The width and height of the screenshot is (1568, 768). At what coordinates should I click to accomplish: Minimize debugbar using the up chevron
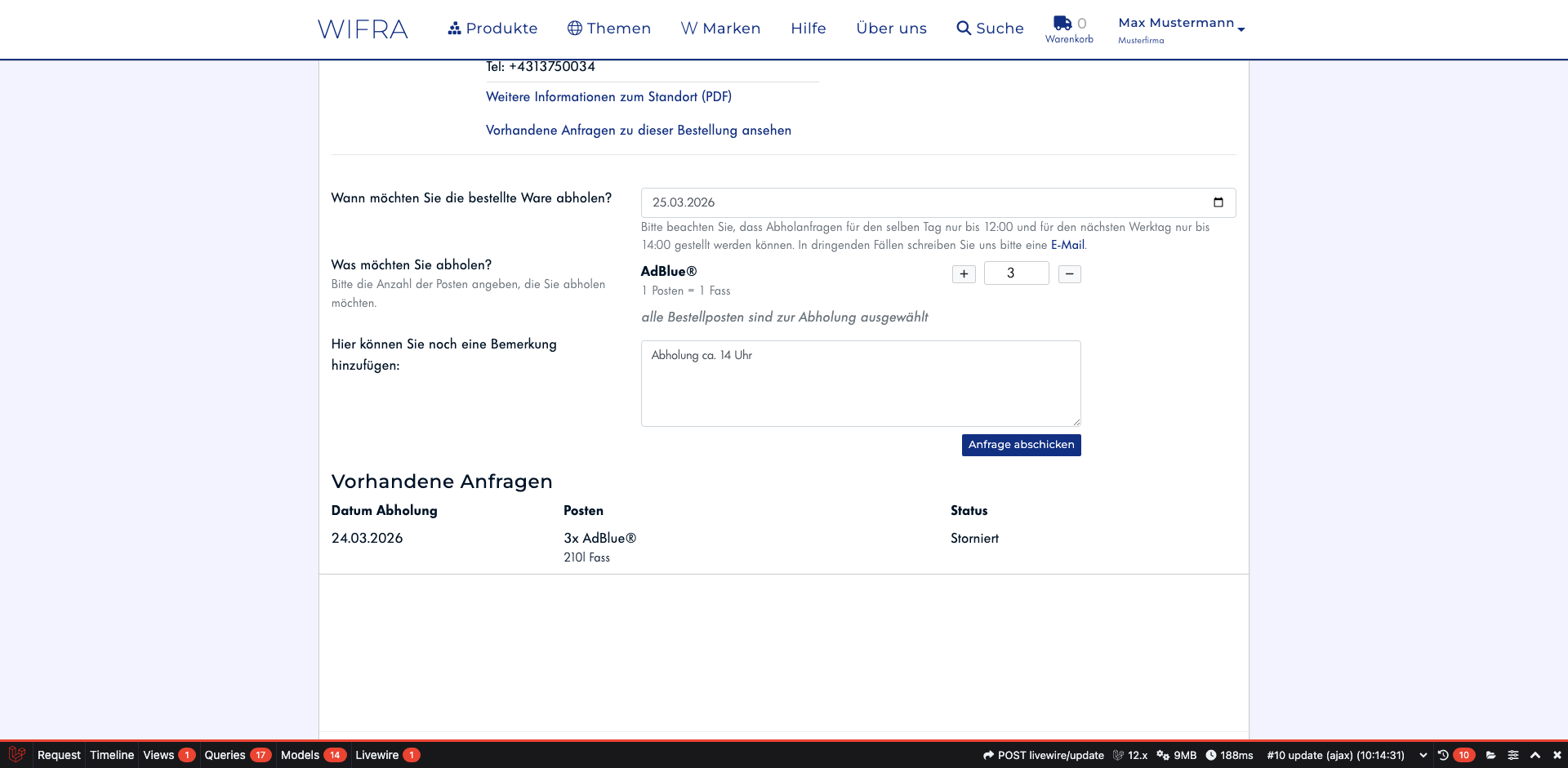pyautogui.click(x=1535, y=755)
